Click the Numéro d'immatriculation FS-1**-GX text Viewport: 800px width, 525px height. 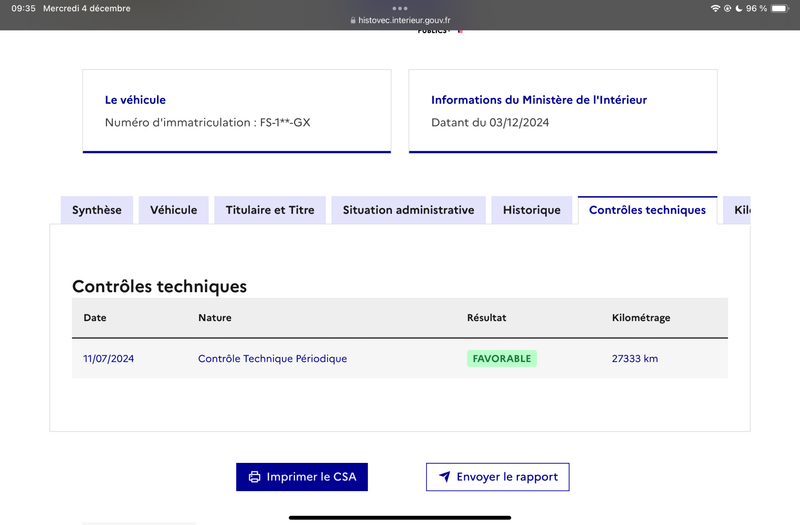point(208,122)
